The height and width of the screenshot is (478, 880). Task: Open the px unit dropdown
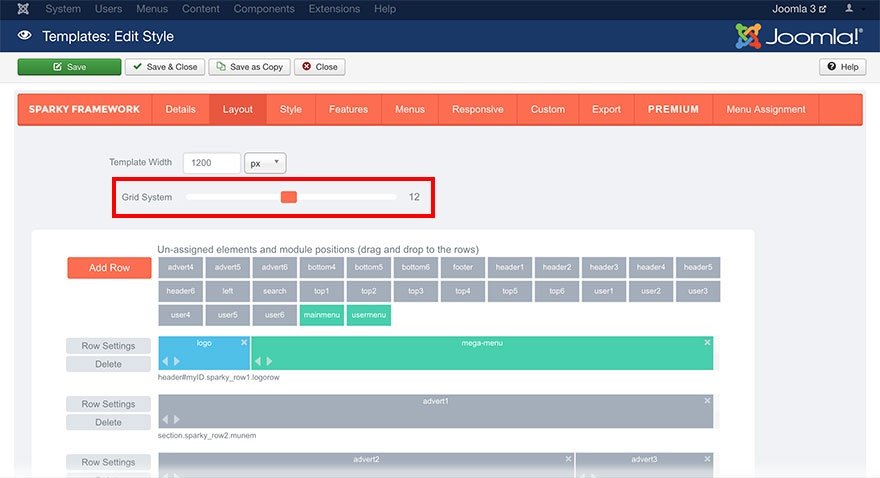265,163
